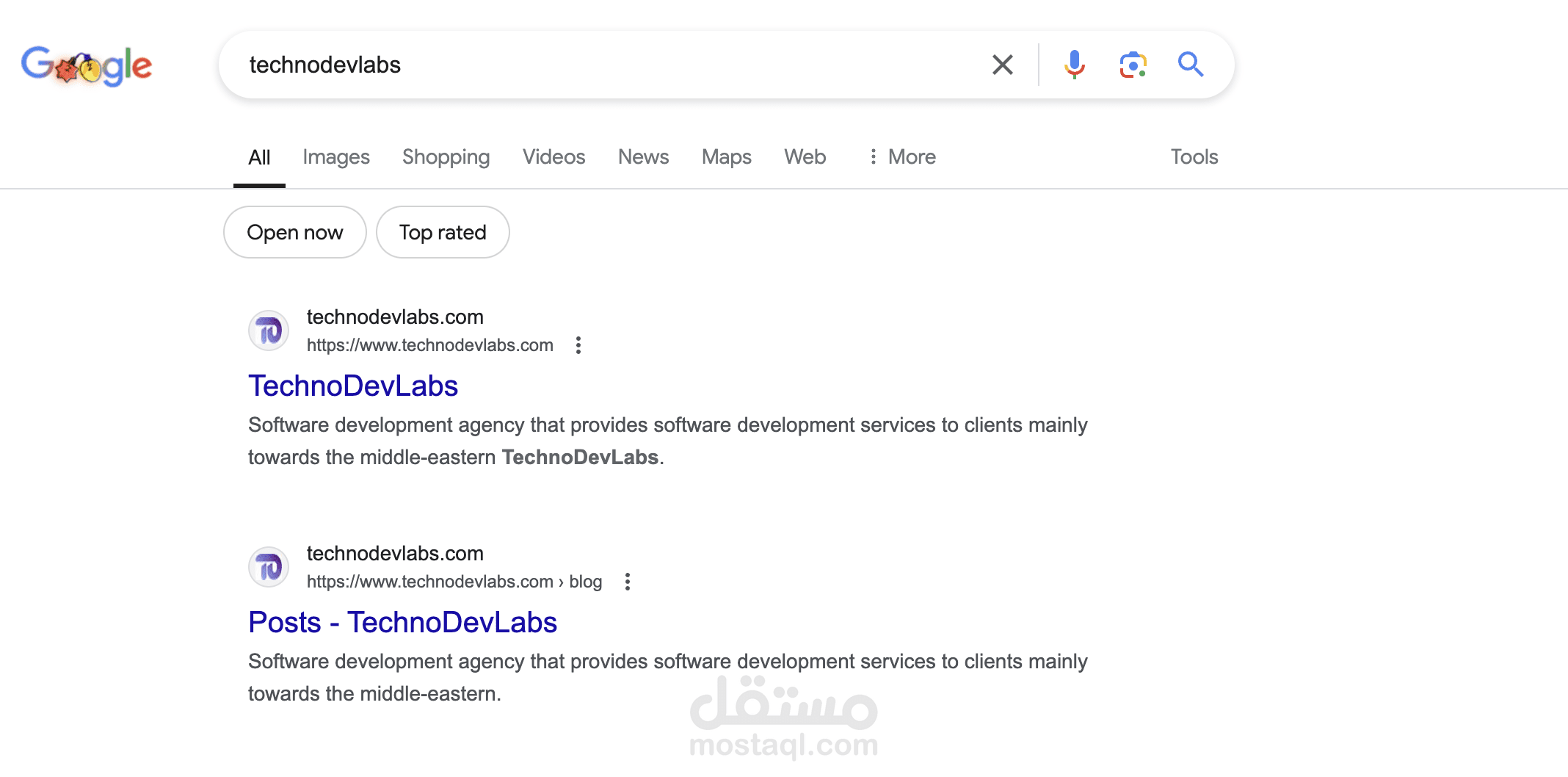Click the blog result's site favicon
The width and height of the screenshot is (1568, 777).
pos(269,567)
